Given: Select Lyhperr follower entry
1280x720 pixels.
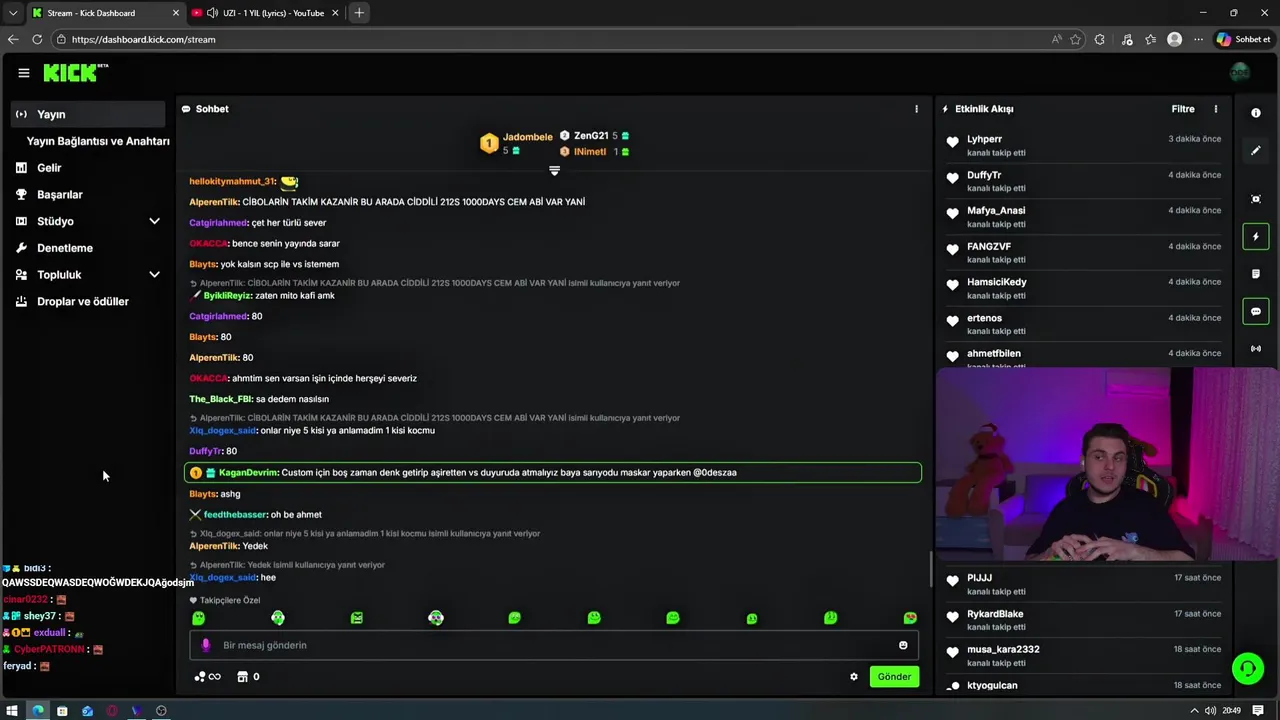Looking at the screenshot, I should point(1086,145).
